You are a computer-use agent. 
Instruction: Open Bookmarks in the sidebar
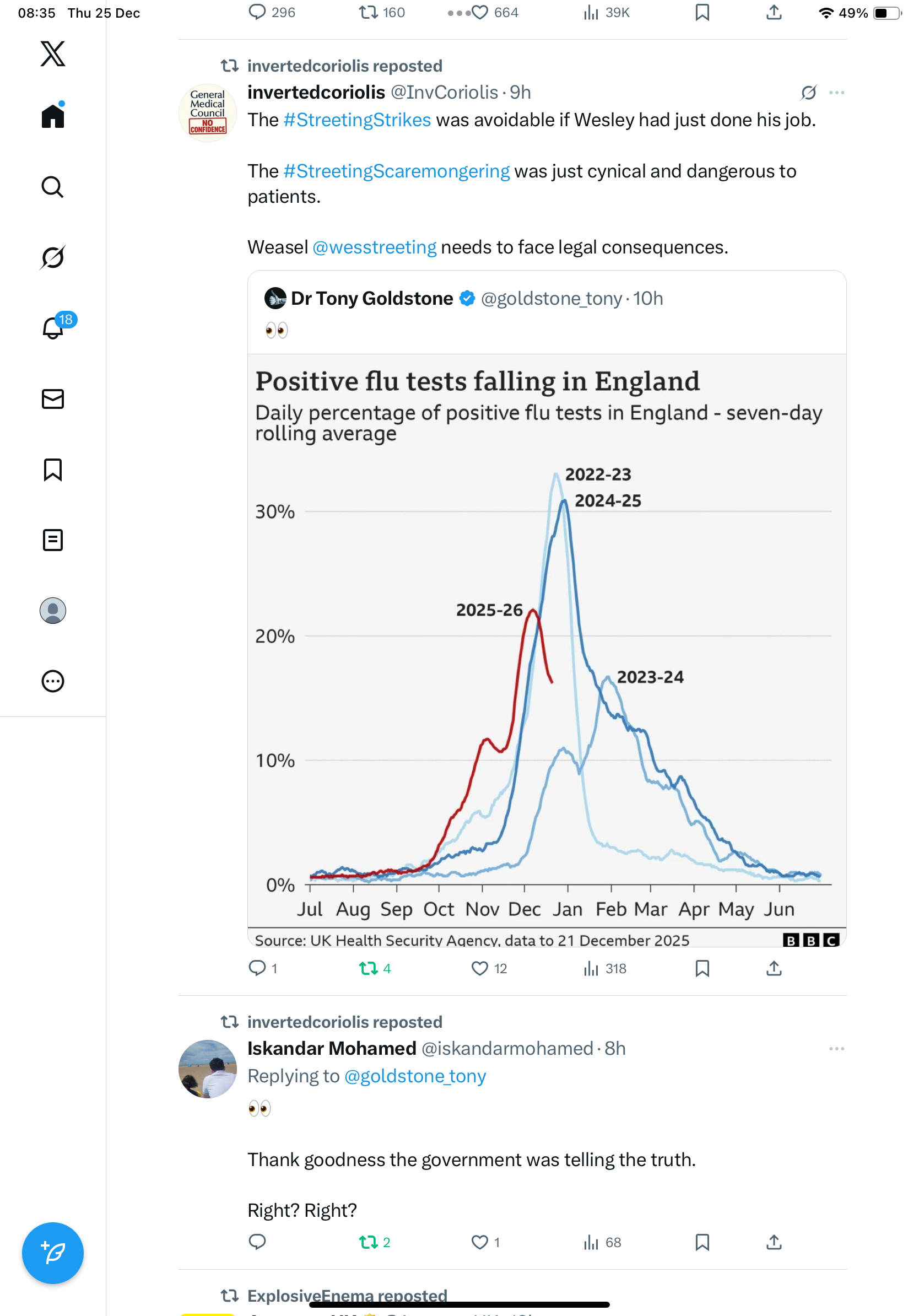point(53,470)
